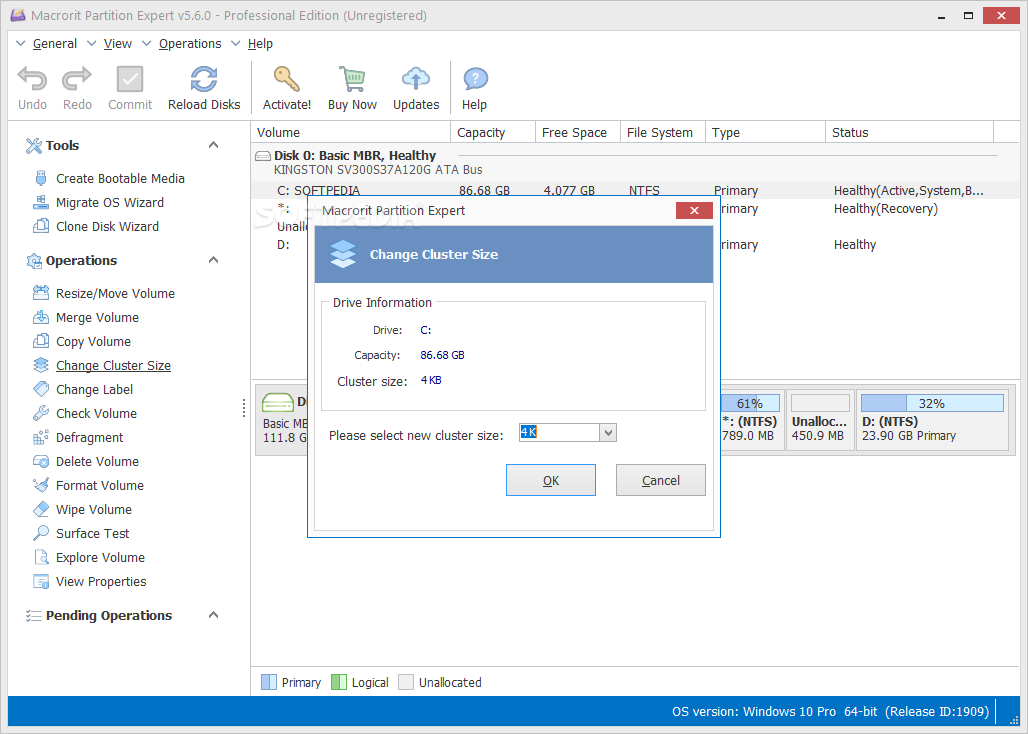Run the Check Volume operation
Viewport: 1028px width, 734px height.
[x=96, y=414]
